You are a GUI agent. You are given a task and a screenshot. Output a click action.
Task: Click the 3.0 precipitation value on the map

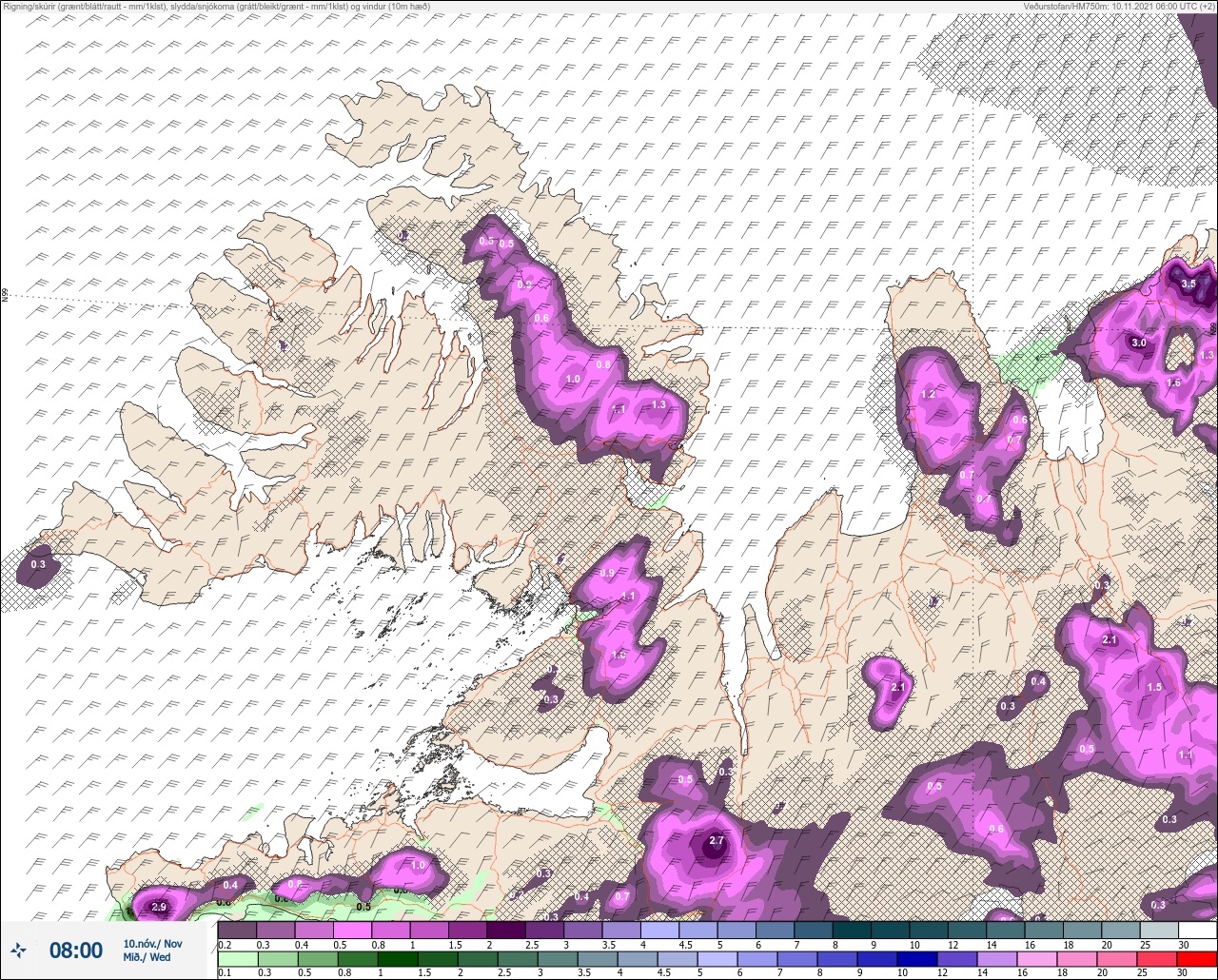(x=1139, y=343)
